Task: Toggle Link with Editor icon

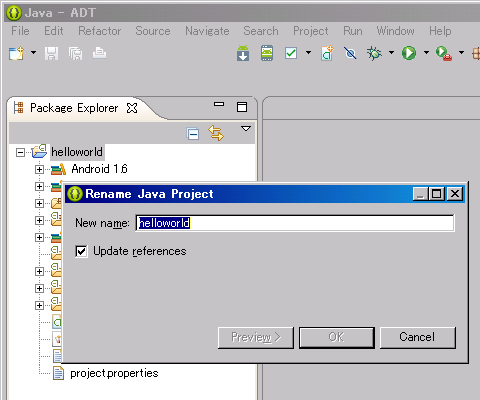Action: pos(216,133)
